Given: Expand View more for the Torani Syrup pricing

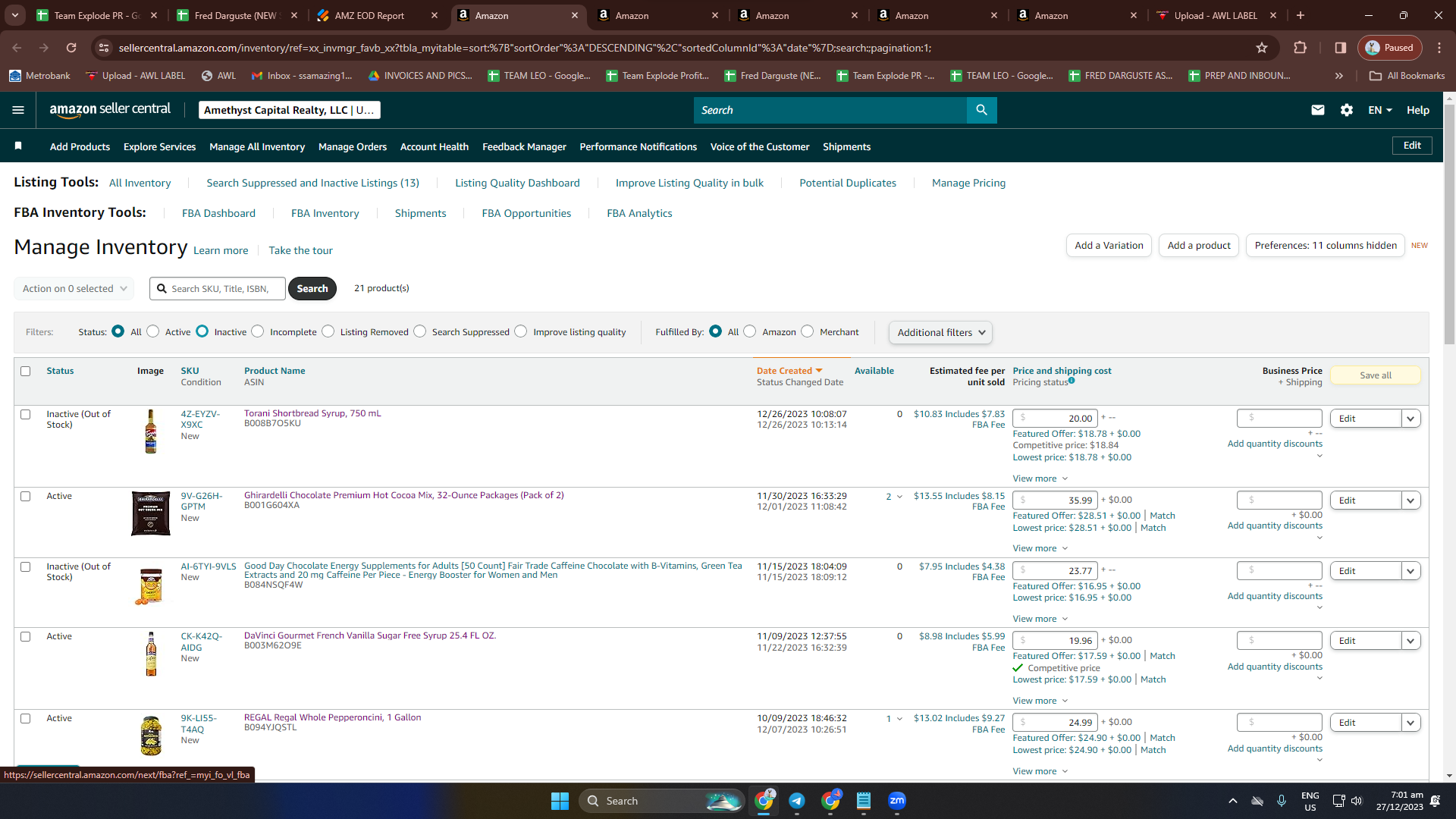Looking at the screenshot, I should pyautogui.click(x=1040, y=479).
